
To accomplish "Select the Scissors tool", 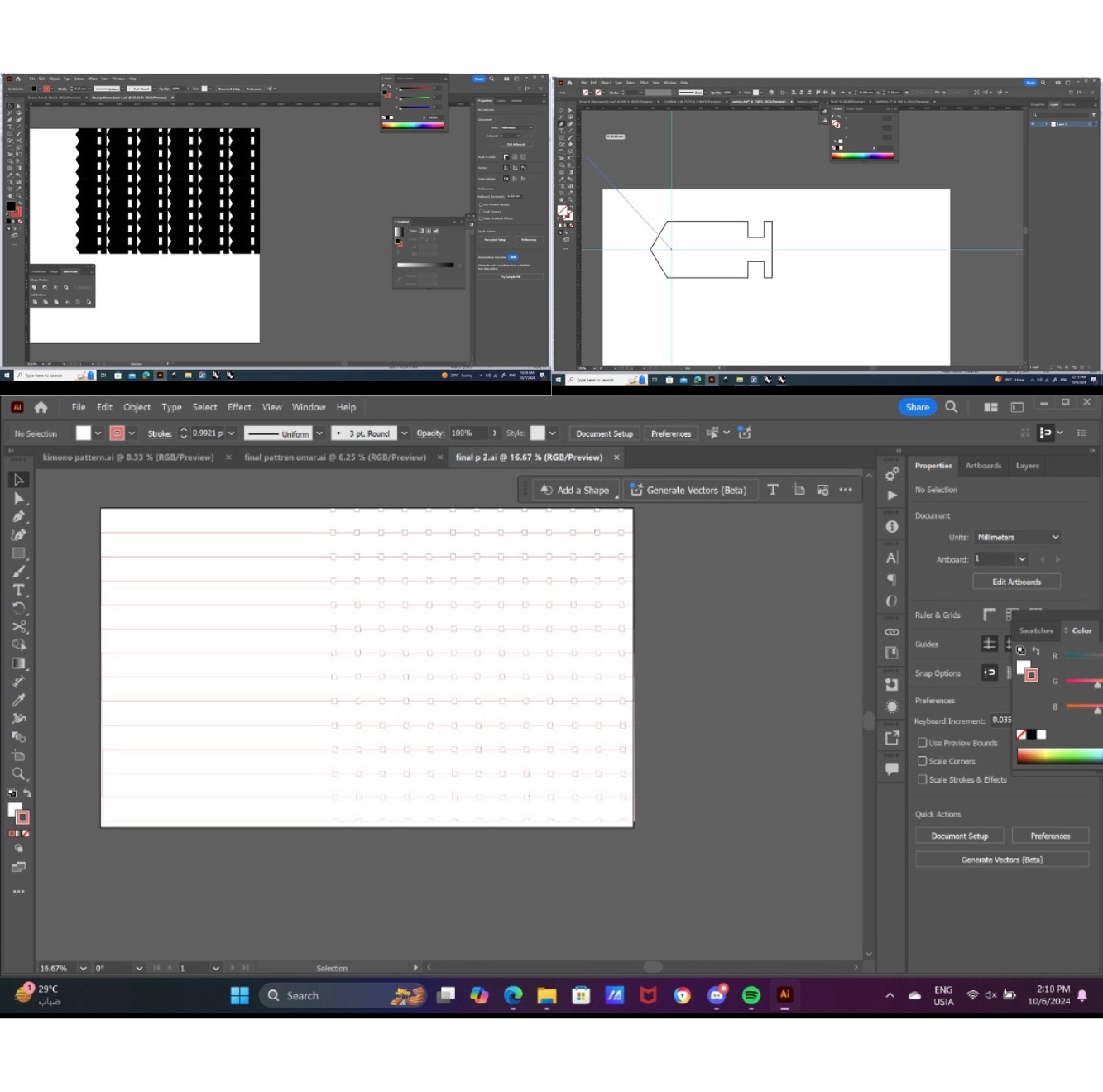I will (x=18, y=626).
